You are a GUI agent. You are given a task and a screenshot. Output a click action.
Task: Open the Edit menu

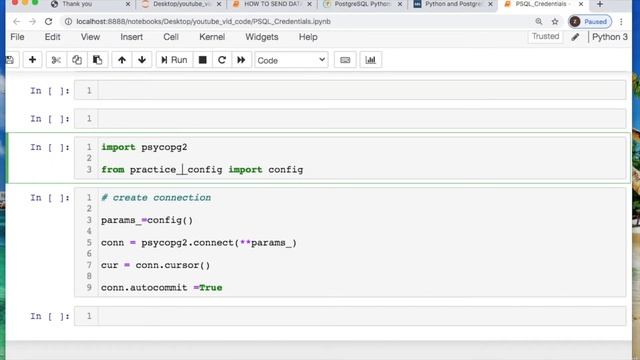(52, 37)
